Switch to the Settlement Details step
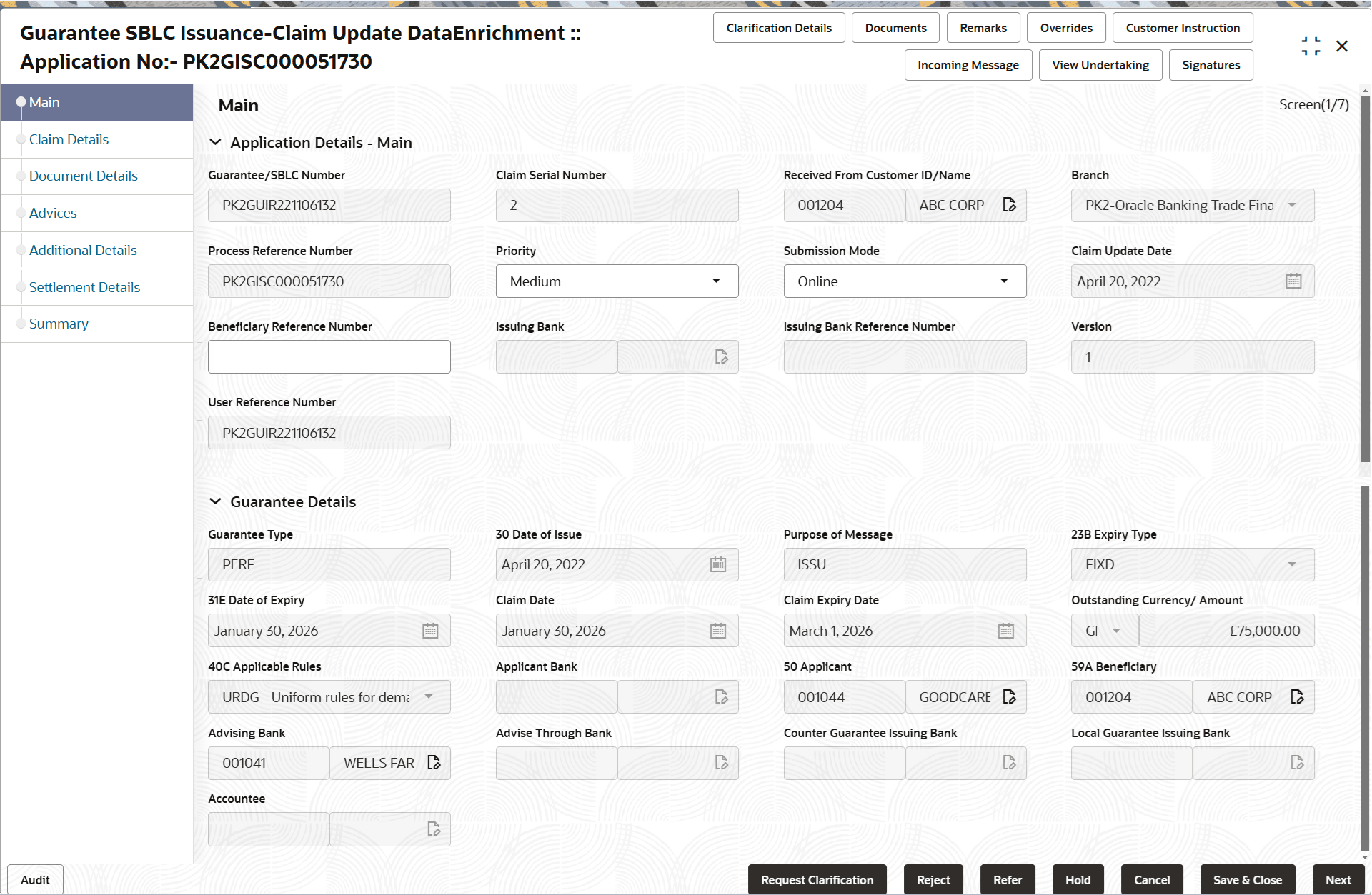 pyautogui.click(x=84, y=287)
